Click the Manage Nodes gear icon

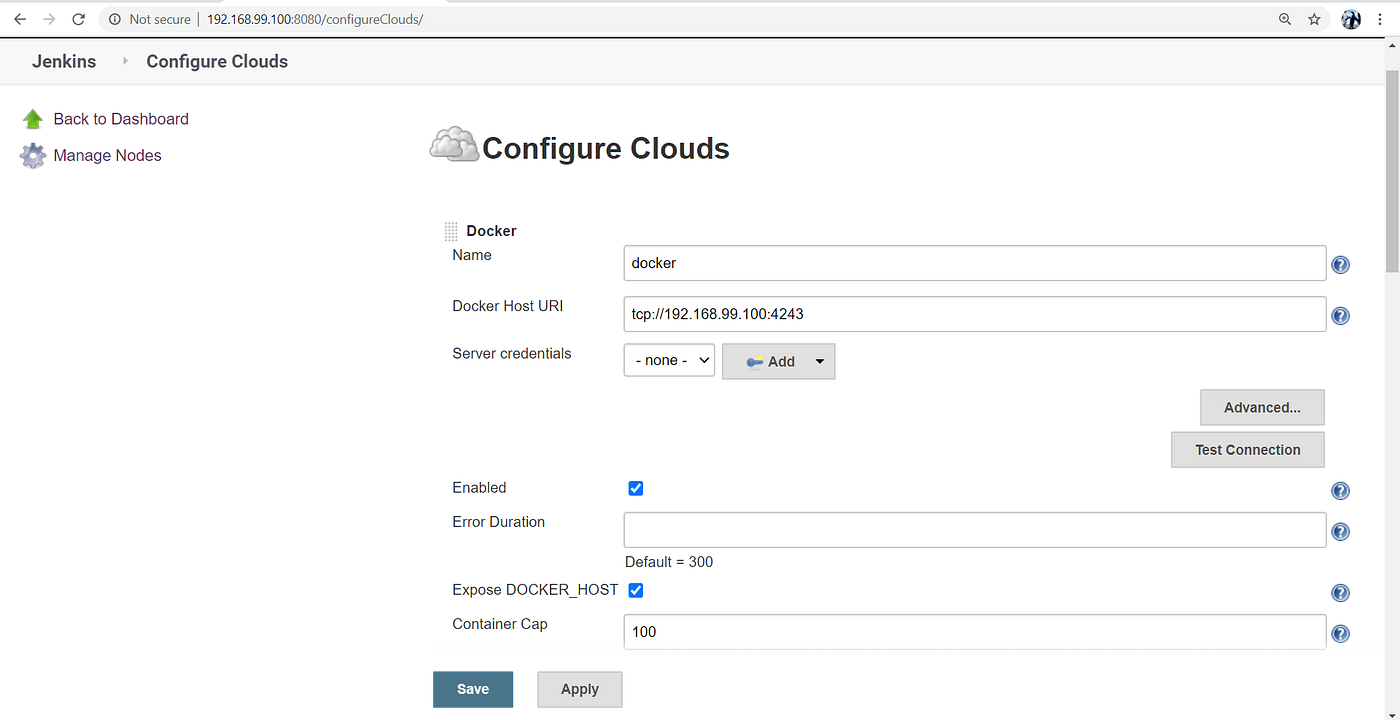[33, 156]
